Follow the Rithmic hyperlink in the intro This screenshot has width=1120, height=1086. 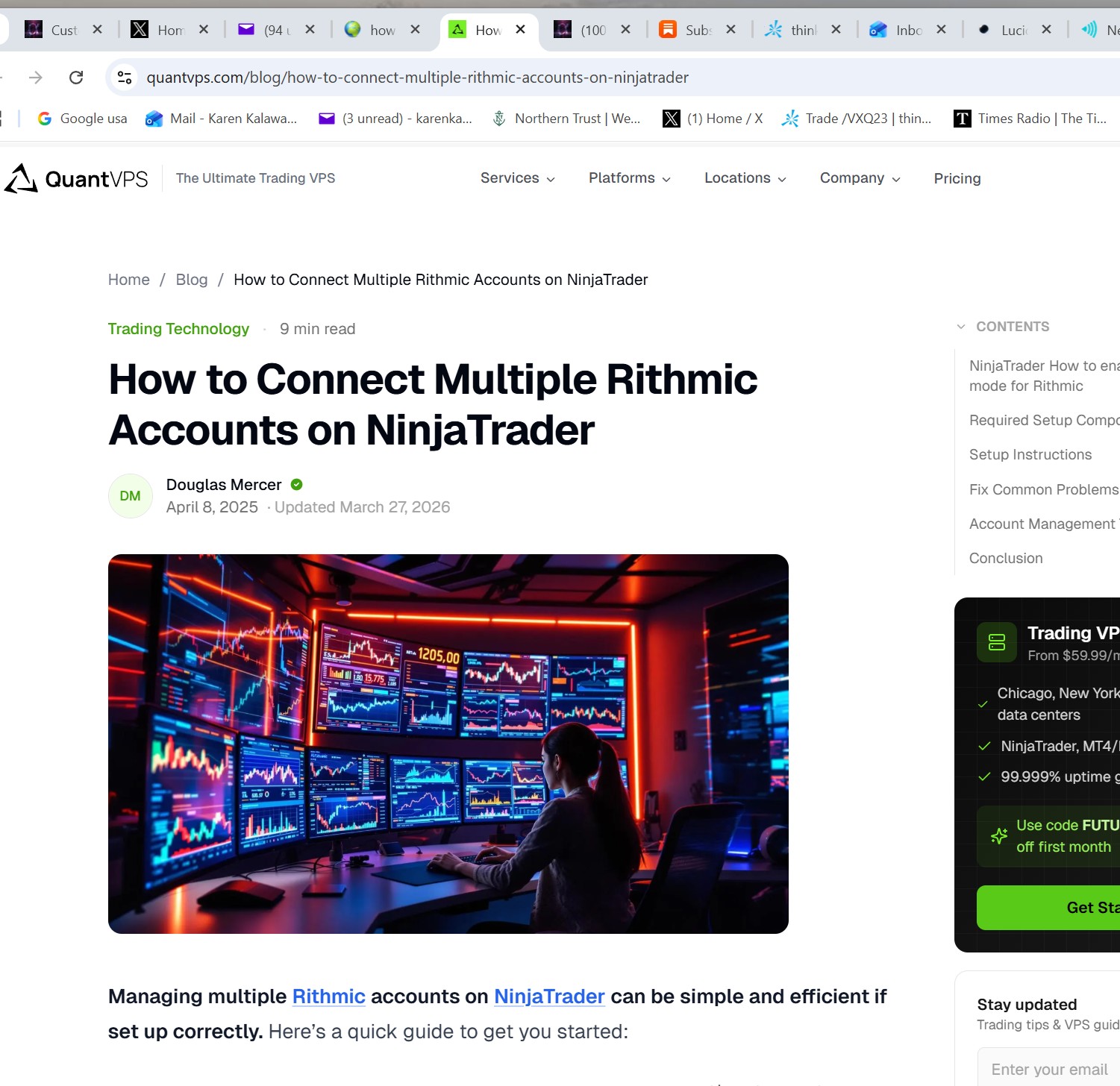[x=328, y=996]
